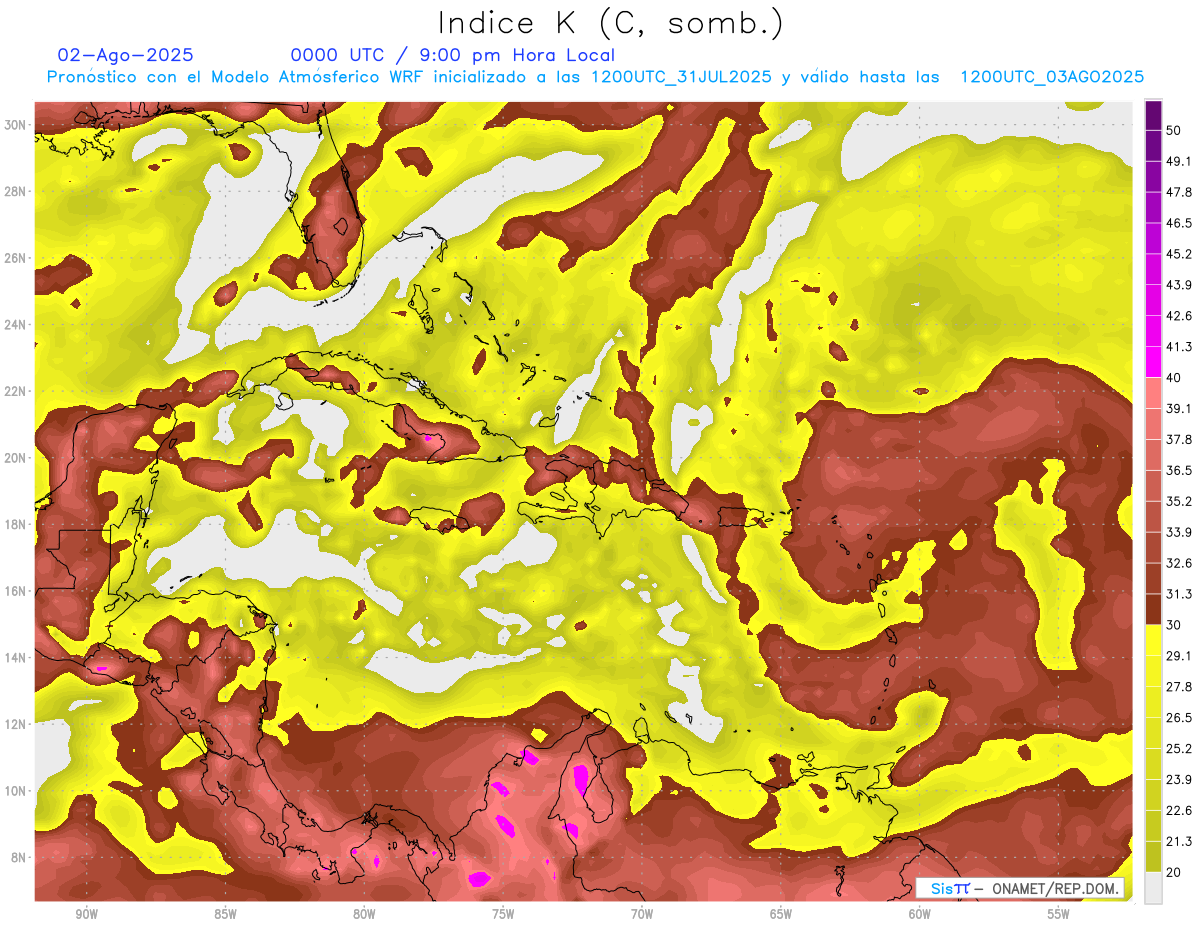Click the colorbar value "50"
Viewport: 1200px width, 927px height.
click(1175, 131)
